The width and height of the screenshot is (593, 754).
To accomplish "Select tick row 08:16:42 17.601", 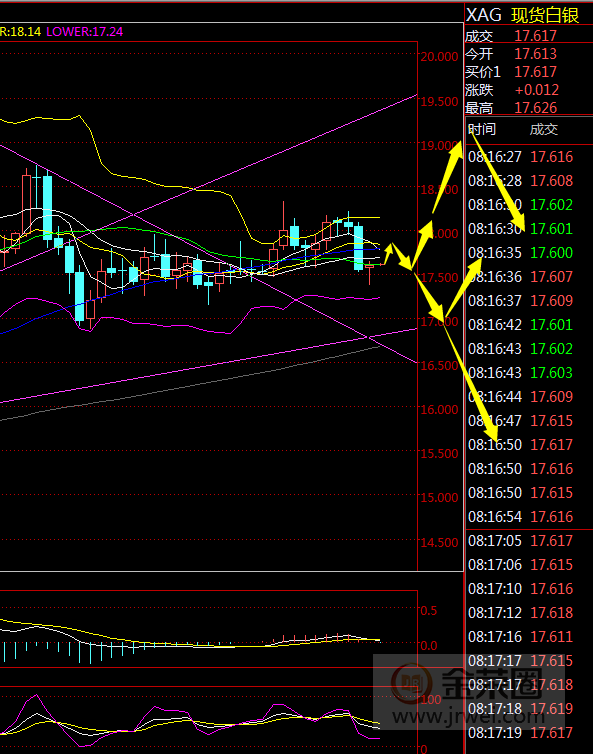I will [x=529, y=325].
